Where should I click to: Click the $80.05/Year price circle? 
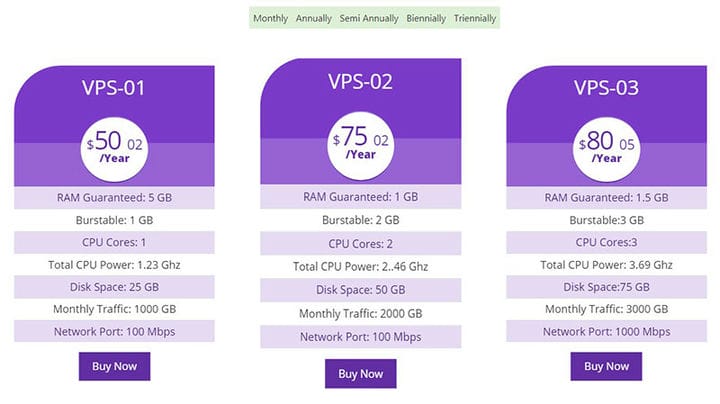click(x=606, y=149)
